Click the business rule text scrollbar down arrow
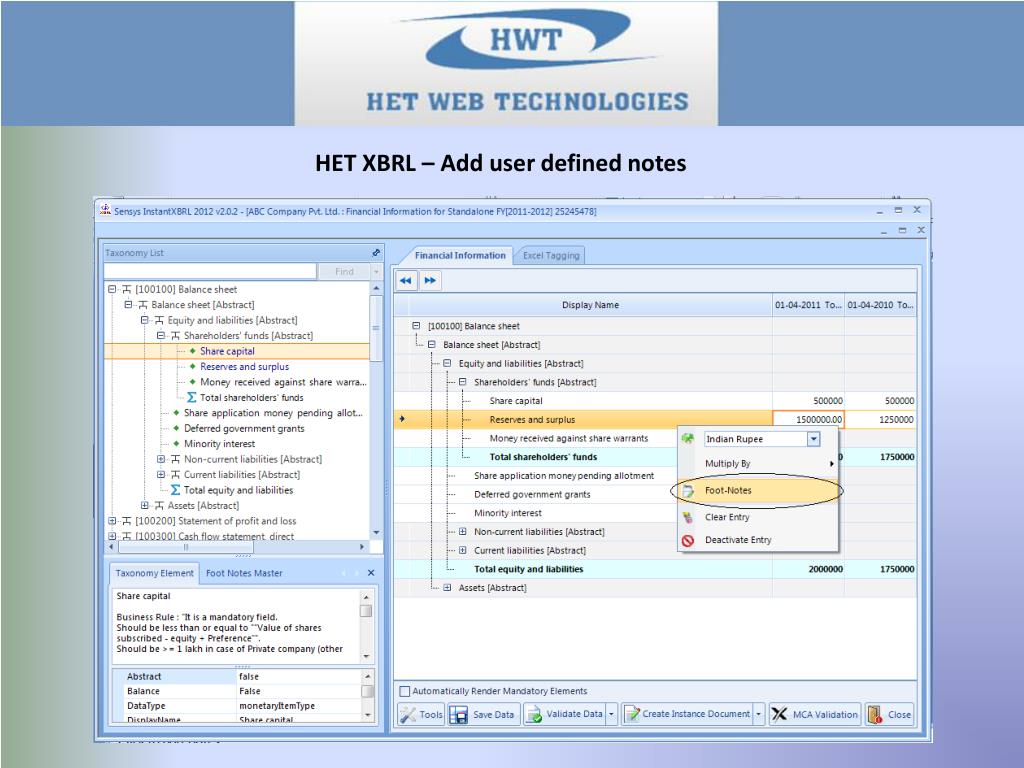1024x768 pixels. tap(366, 656)
